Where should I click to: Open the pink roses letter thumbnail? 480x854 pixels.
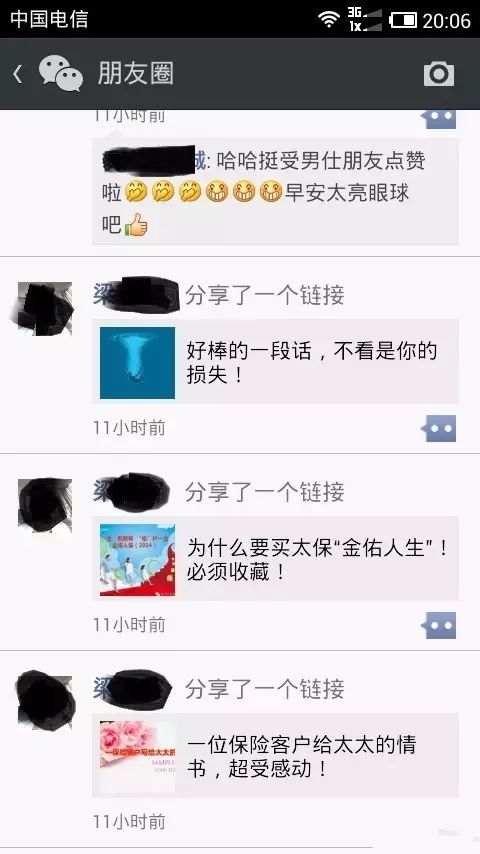pos(137,757)
